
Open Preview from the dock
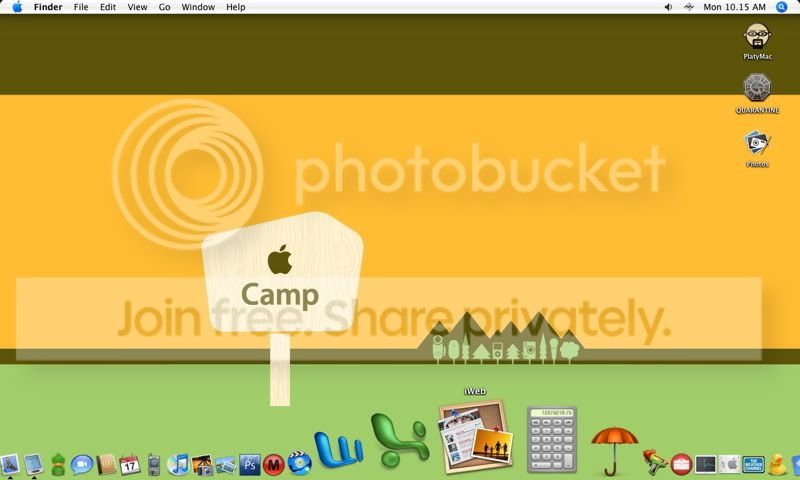point(10,464)
